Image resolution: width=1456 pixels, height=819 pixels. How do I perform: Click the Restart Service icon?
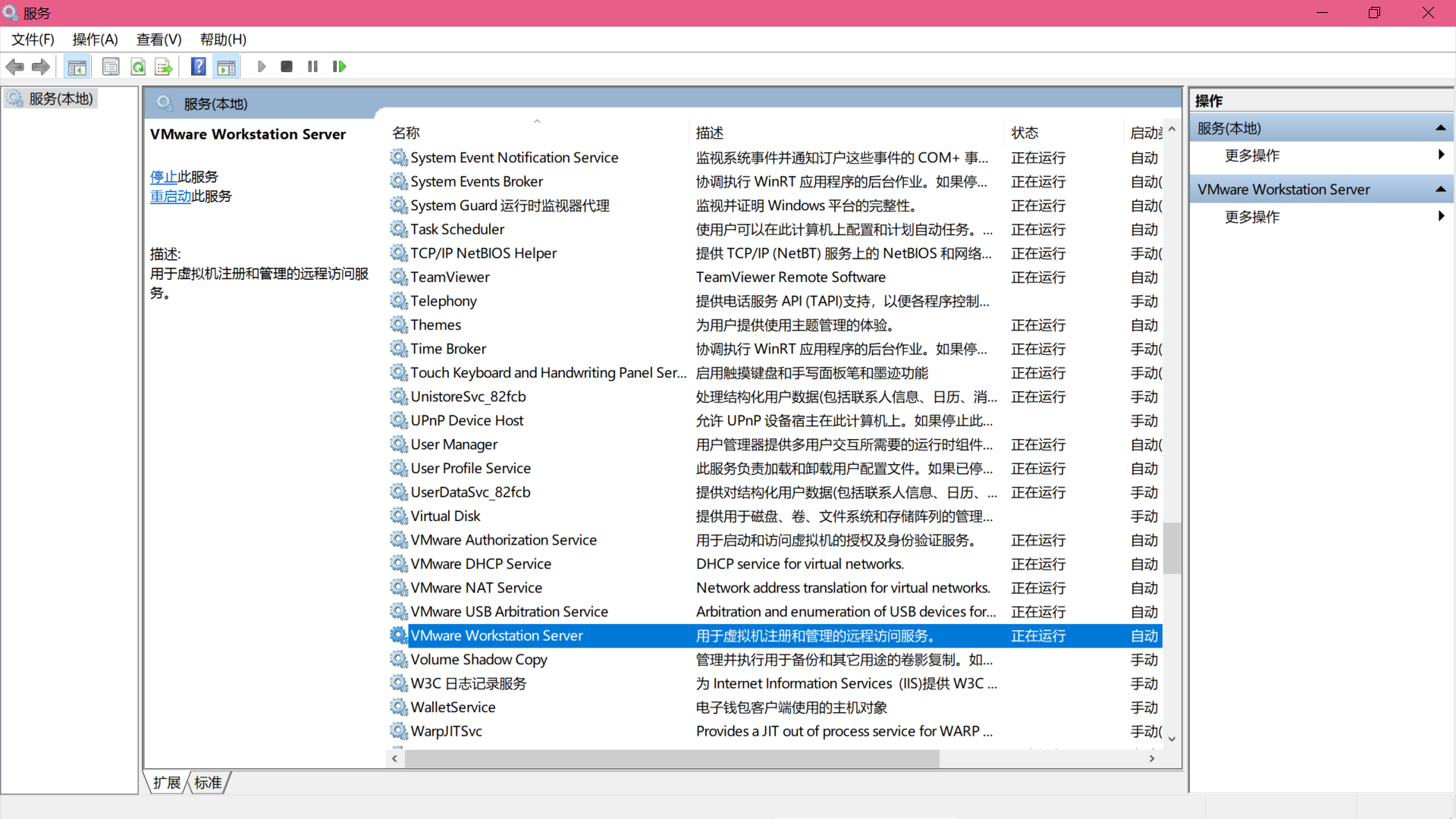point(339,67)
